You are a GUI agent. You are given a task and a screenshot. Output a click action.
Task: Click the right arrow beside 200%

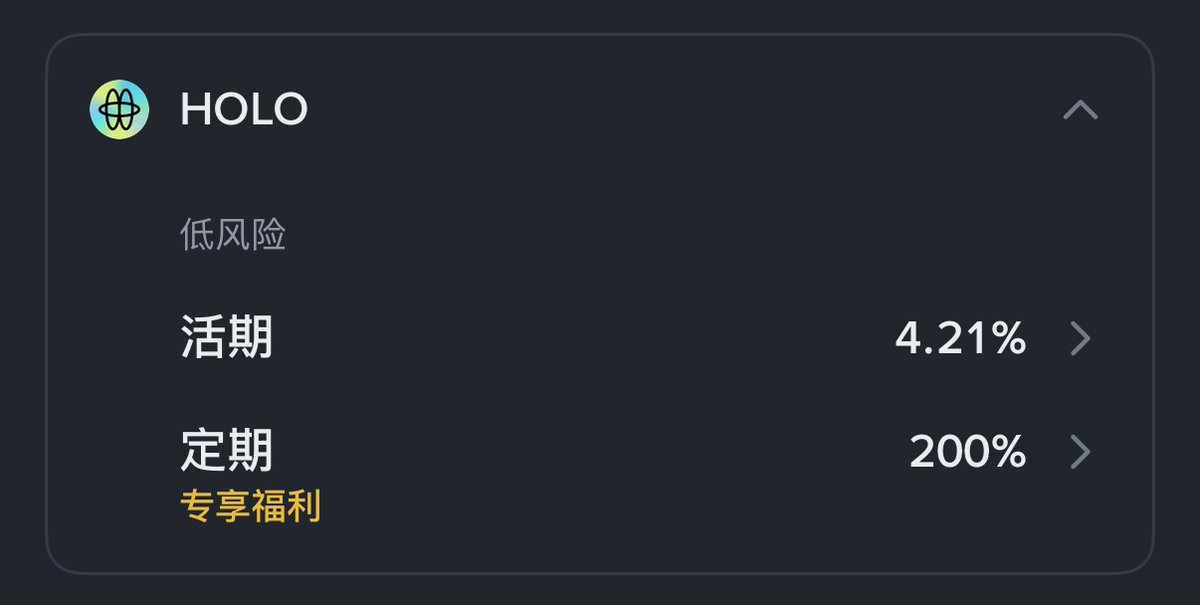[x=1080, y=452]
